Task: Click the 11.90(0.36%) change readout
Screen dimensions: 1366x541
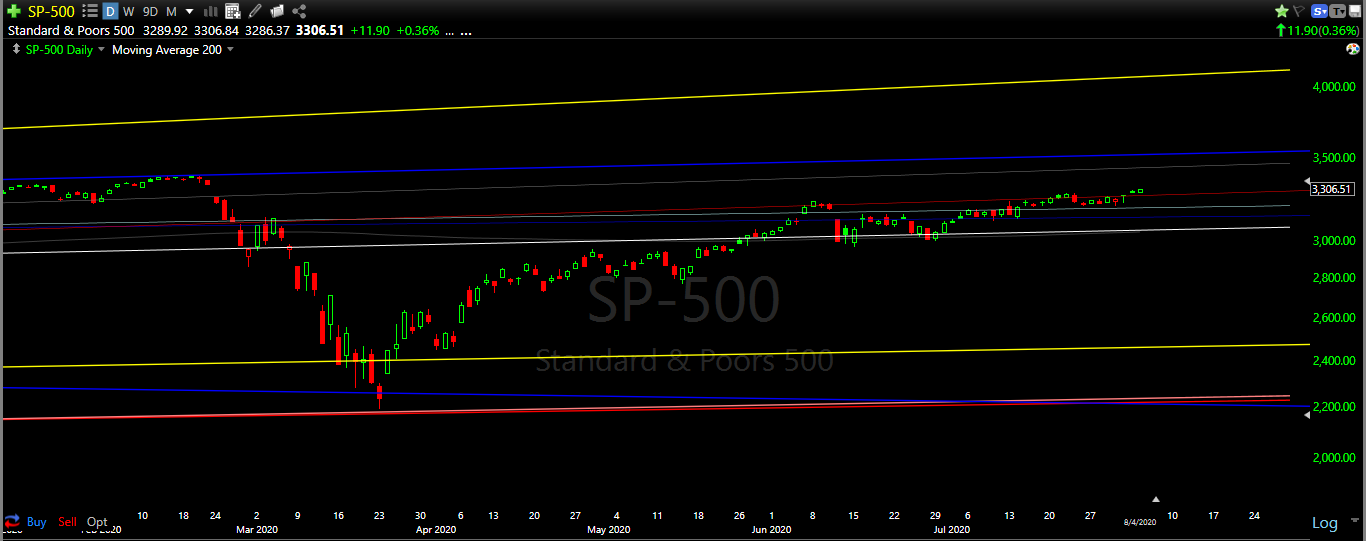Action: 1318,30
